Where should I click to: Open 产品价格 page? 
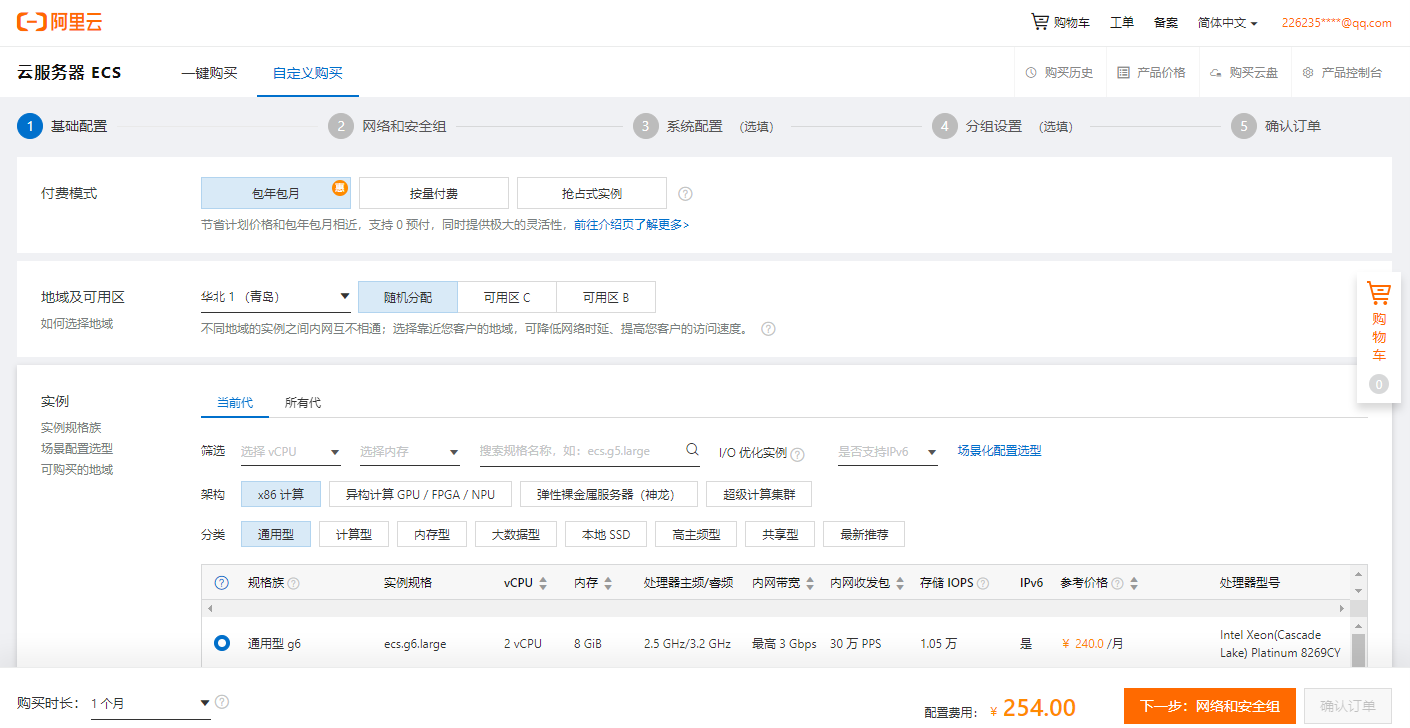1151,73
